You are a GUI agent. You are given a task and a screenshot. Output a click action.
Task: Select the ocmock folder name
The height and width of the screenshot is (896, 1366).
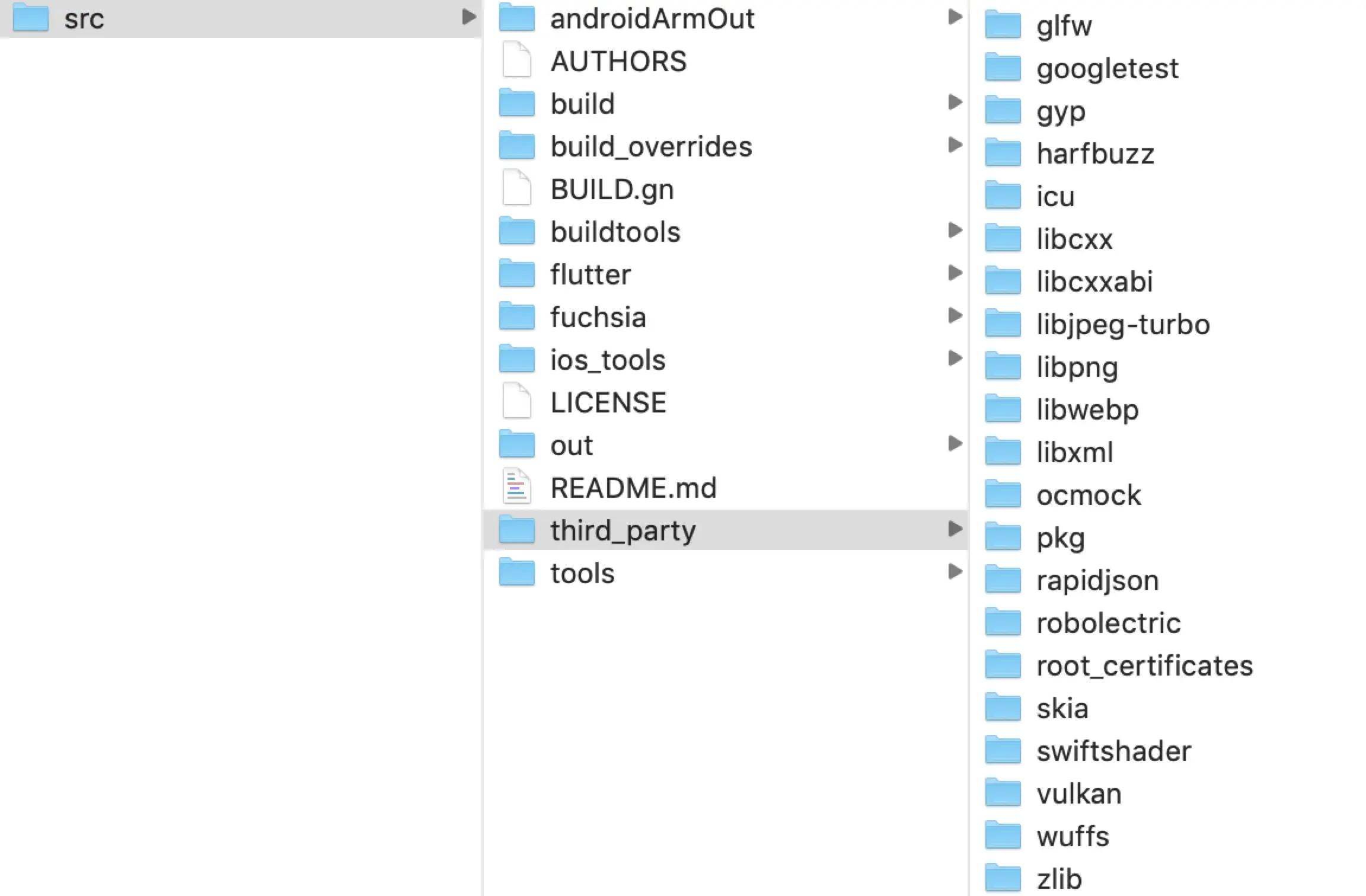coord(1089,495)
